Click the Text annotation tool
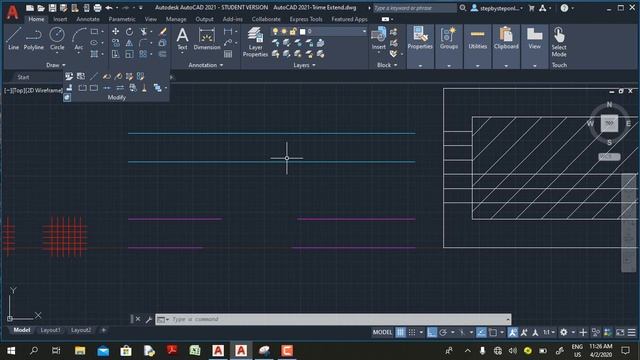Screen dimensions: 640x360 (182, 39)
